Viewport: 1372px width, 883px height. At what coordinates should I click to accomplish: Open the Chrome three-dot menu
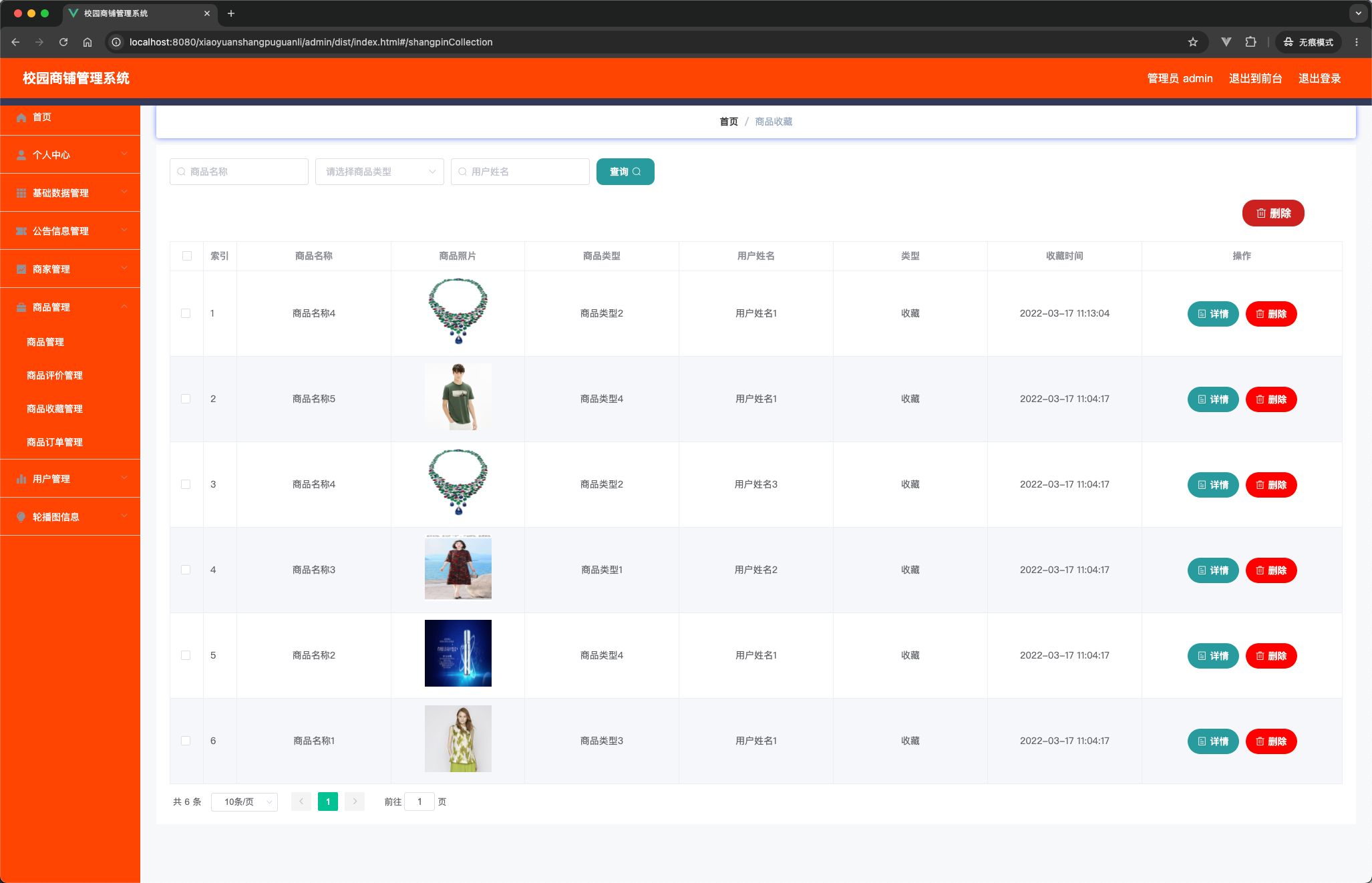pyautogui.click(x=1357, y=42)
